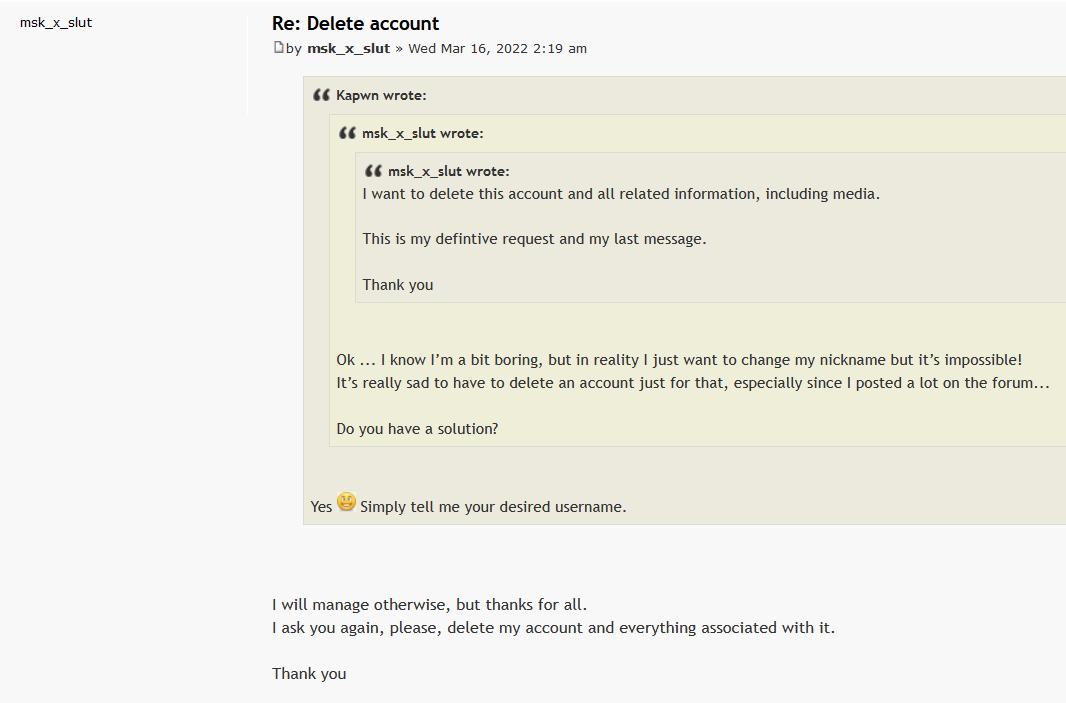Click the line "I want to delete this account"
Viewport: 1066px width, 703px height.
tap(621, 194)
